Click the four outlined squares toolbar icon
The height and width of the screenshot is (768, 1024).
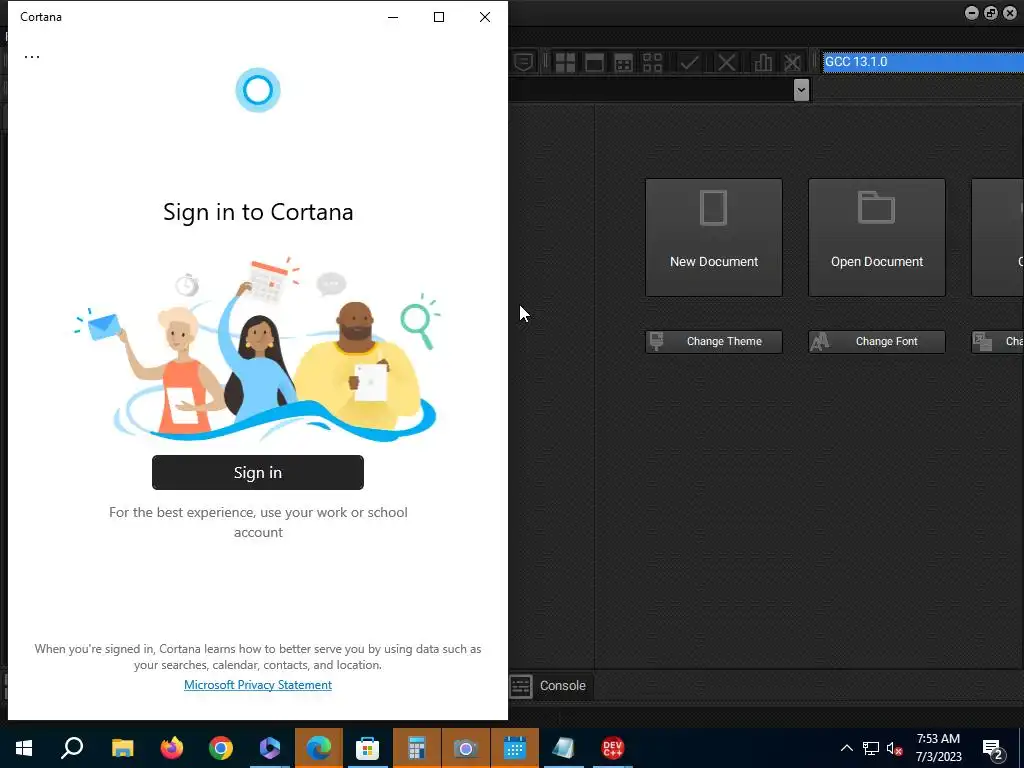[x=652, y=63]
